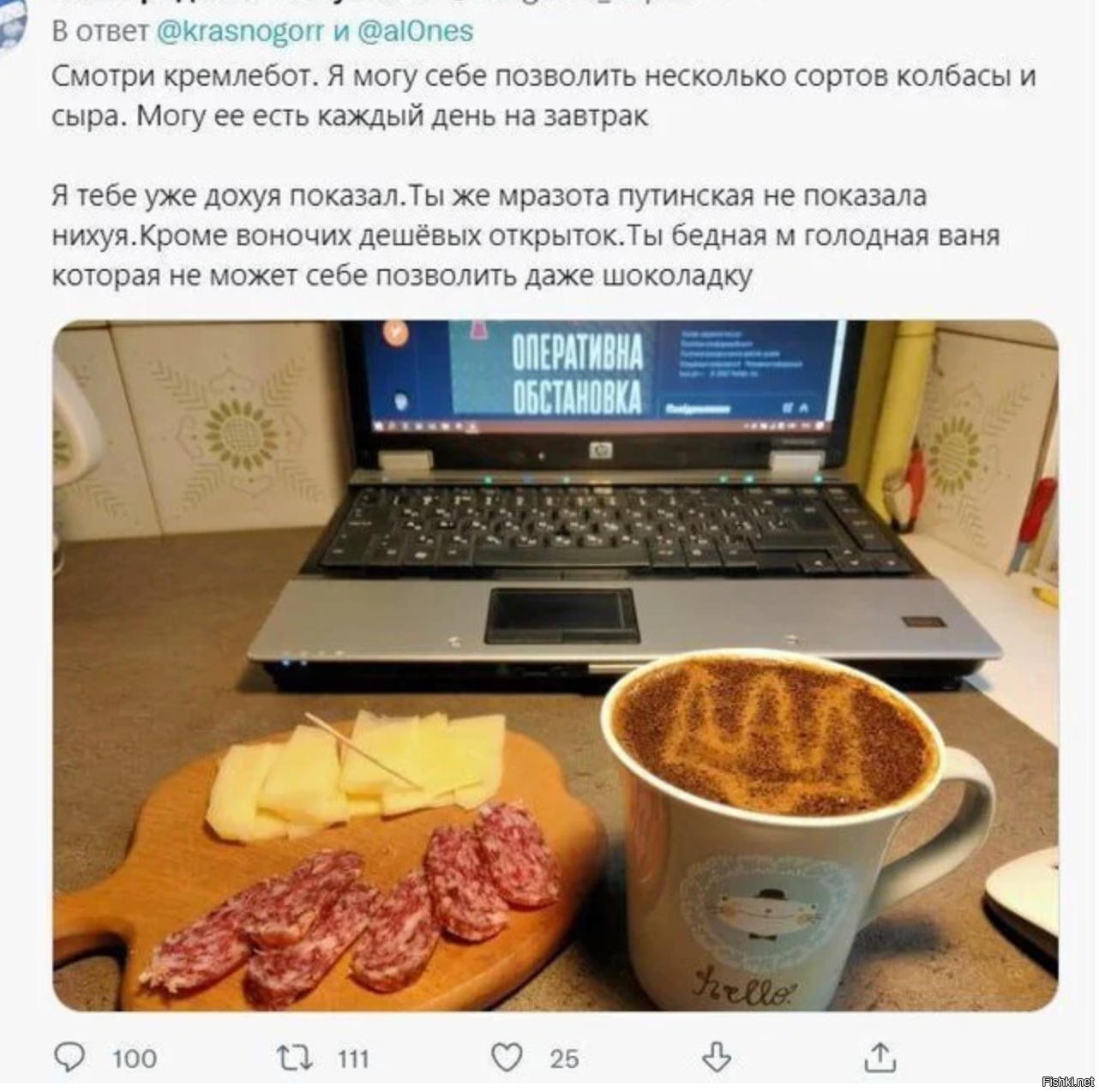Click the Fishki.net watermark
This screenshot has height=1092, width=1099.
(x=1067, y=1082)
